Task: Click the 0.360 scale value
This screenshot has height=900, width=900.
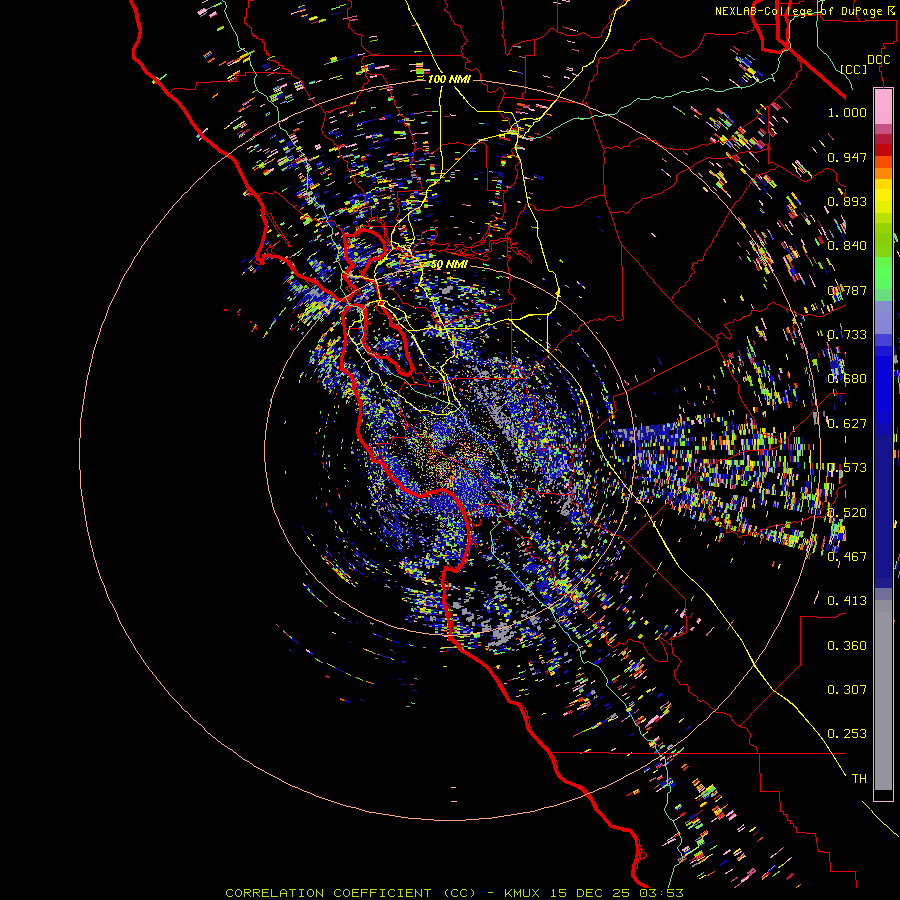Action: [847, 646]
